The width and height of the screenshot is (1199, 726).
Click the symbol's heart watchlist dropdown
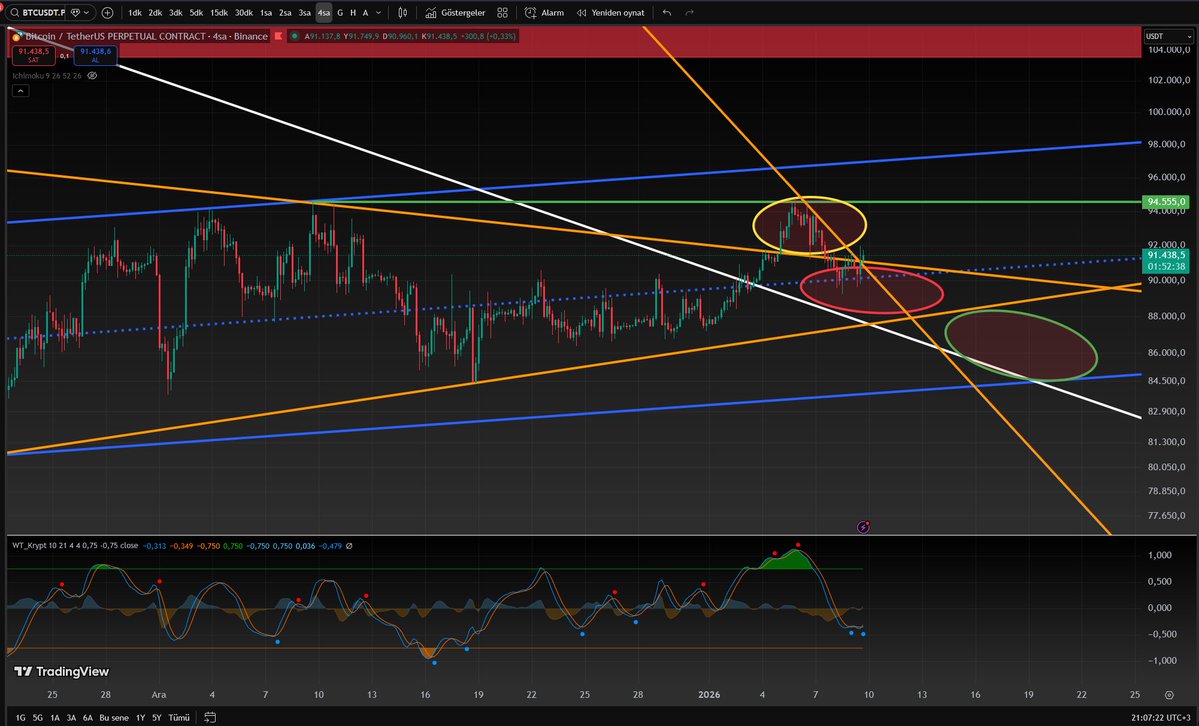(x=80, y=13)
